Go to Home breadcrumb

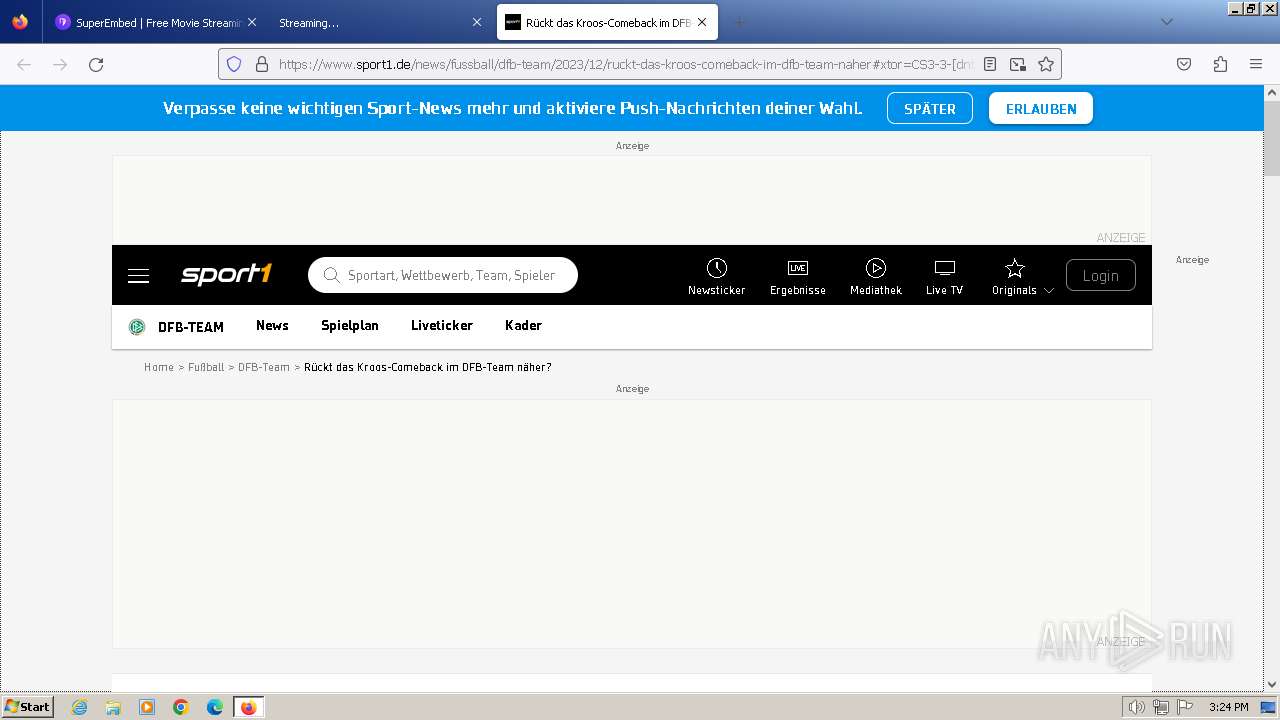(x=159, y=367)
